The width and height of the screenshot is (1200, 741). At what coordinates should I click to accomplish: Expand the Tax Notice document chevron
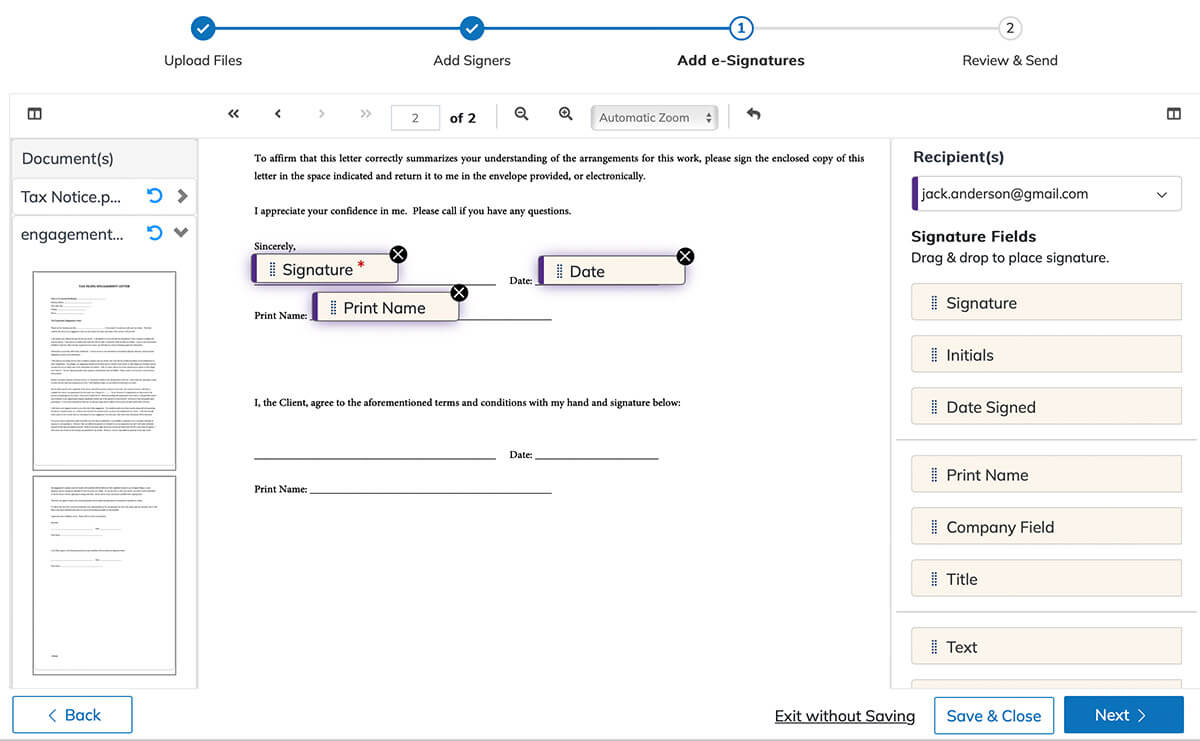[182, 196]
